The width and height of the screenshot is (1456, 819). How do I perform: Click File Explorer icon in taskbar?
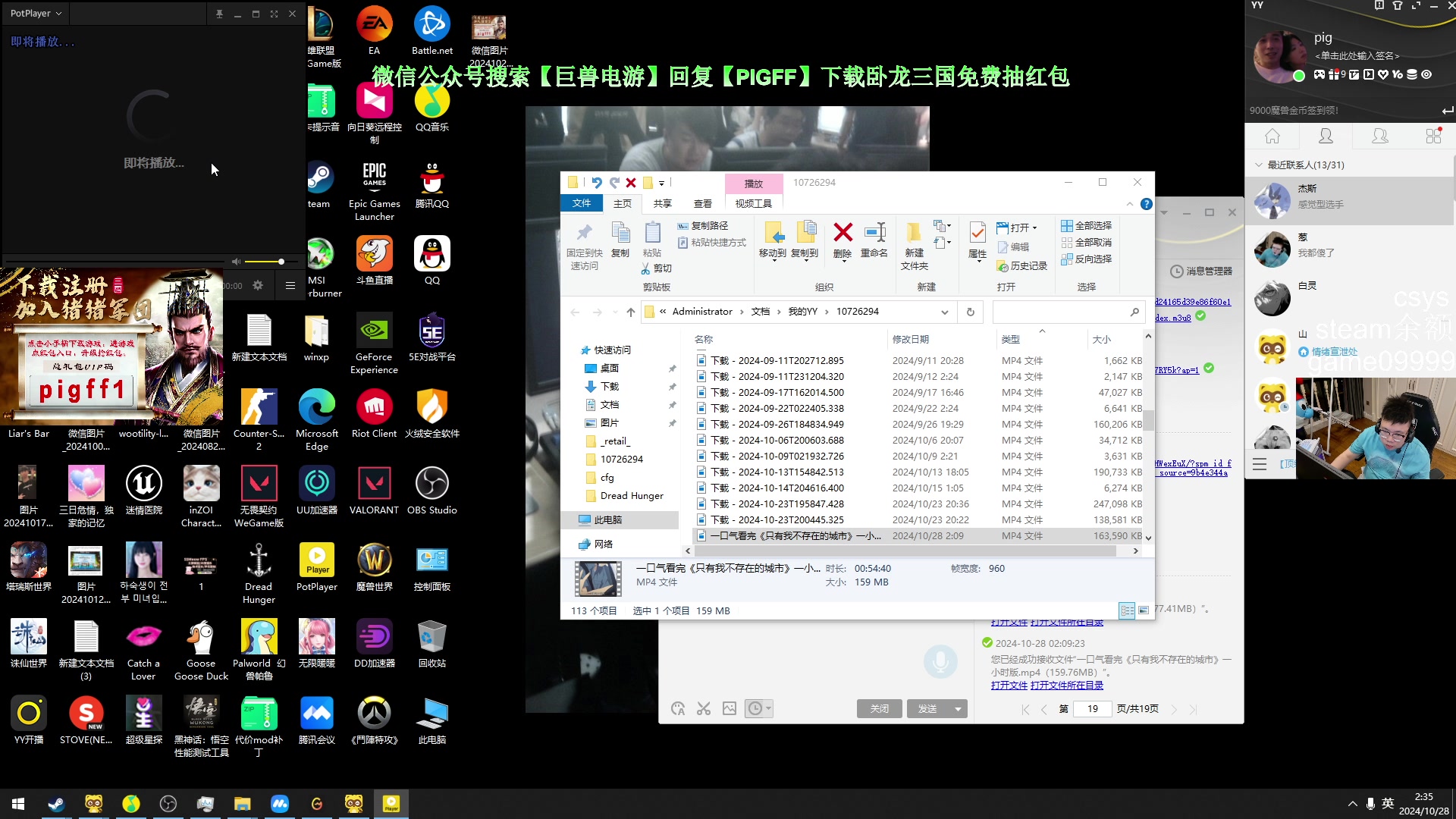tap(242, 804)
